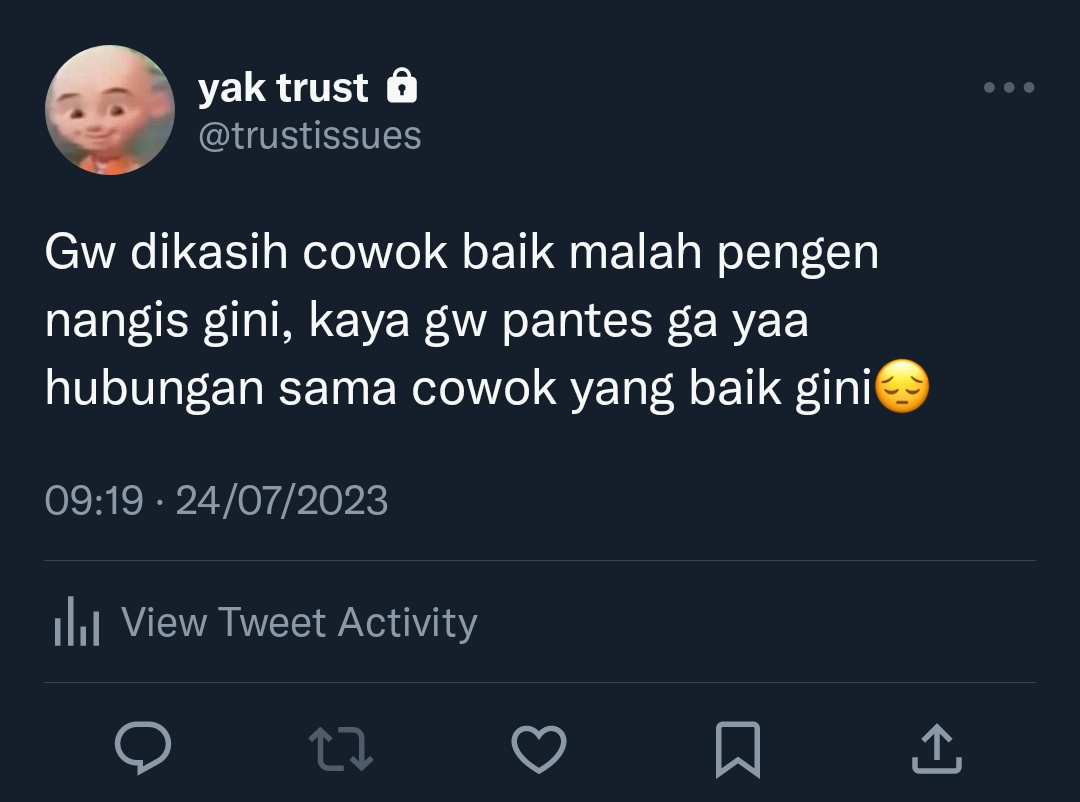Image resolution: width=1080 pixels, height=802 pixels.
Task: Click the tweet line starting 'Gw dikasih cowok'
Action: pos(461,253)
